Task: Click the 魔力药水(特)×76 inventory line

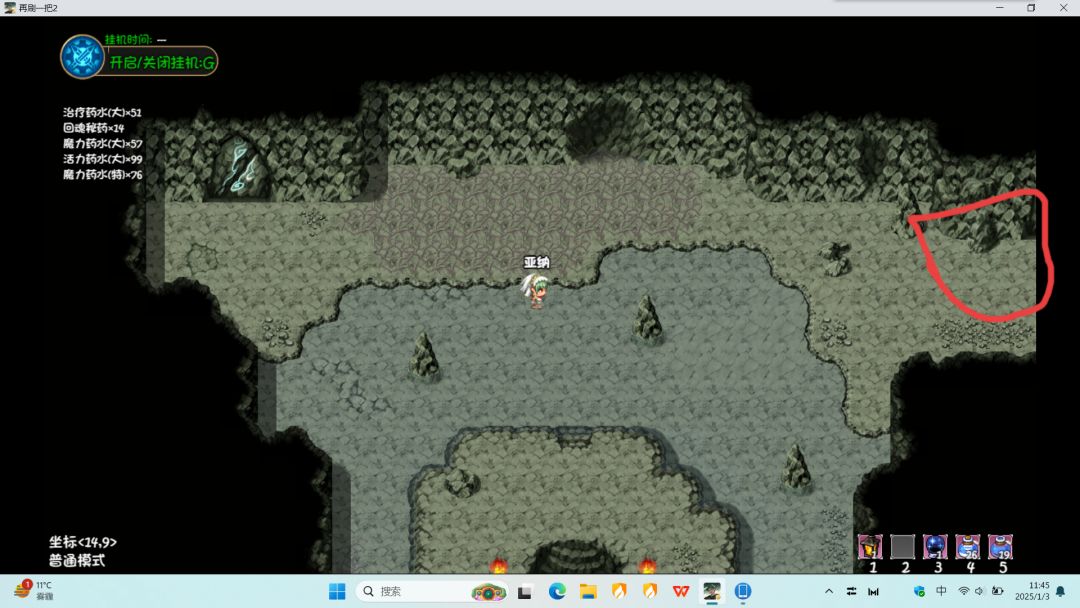Action: (x=103, y=175)
